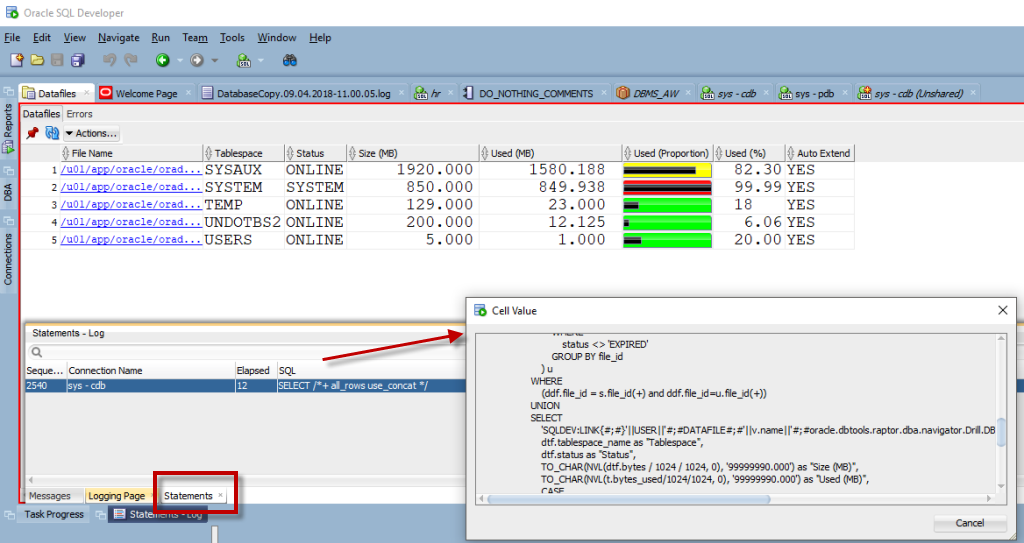Sort by Status column header
The width and height of the screenshot is (1024, 543).
click(x=315, y=153)
